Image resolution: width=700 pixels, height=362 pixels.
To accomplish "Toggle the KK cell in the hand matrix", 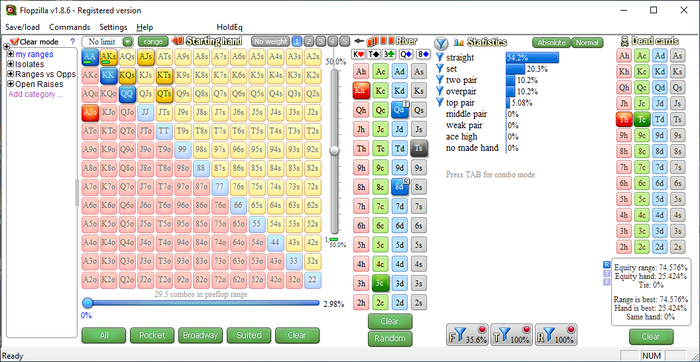I will pos(108,75).
